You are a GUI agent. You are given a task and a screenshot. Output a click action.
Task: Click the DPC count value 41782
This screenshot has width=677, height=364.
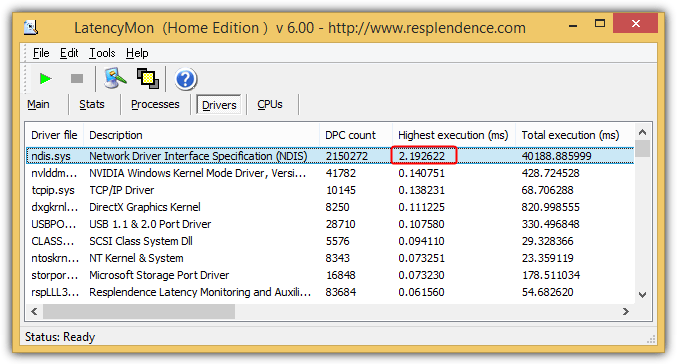(x=341, y=173)
